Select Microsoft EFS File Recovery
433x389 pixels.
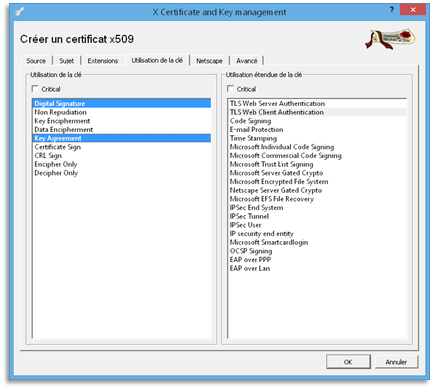(x=317, y=199)
